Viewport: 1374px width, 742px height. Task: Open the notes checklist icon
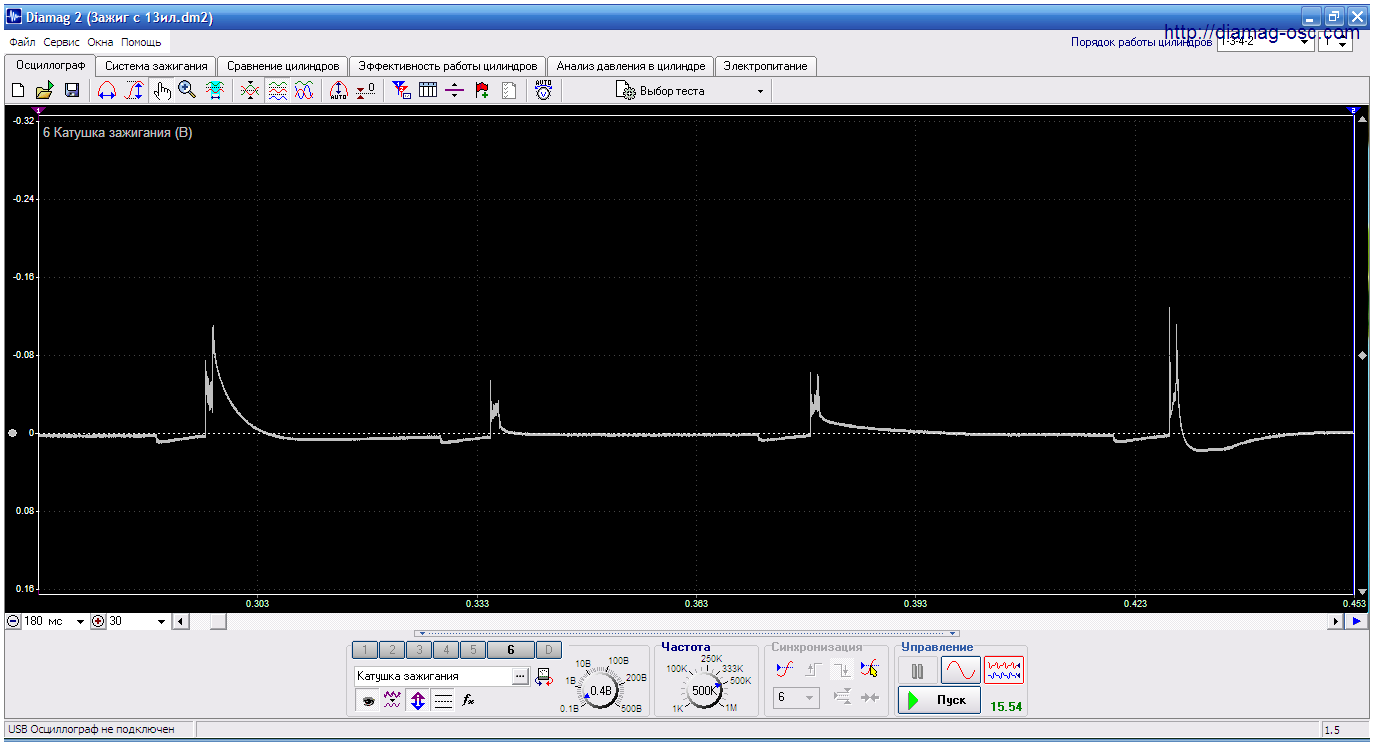[509, 90]
